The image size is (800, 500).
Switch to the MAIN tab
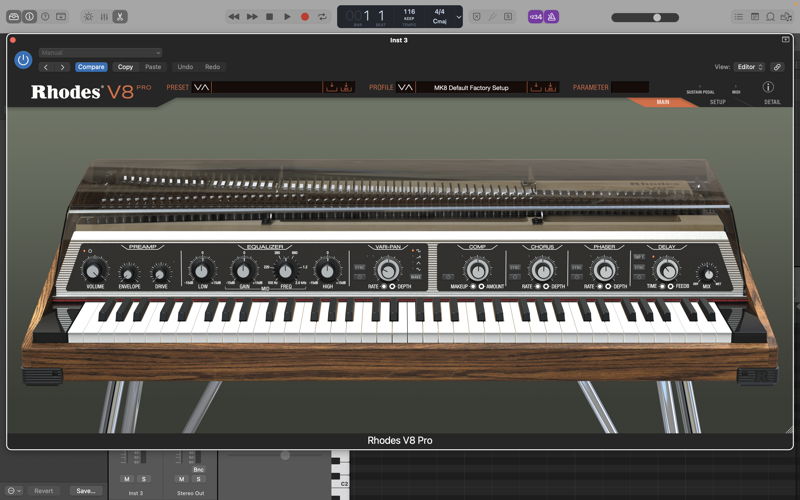pos(663,102)
